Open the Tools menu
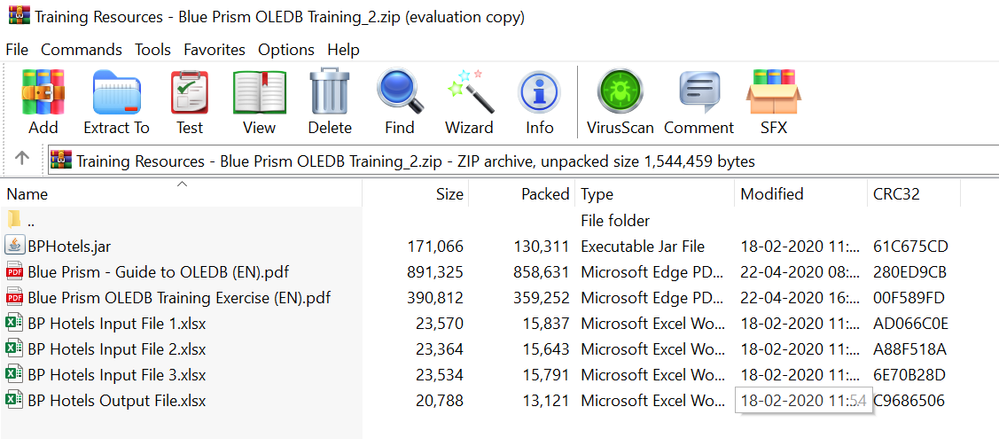 point(153,50)
